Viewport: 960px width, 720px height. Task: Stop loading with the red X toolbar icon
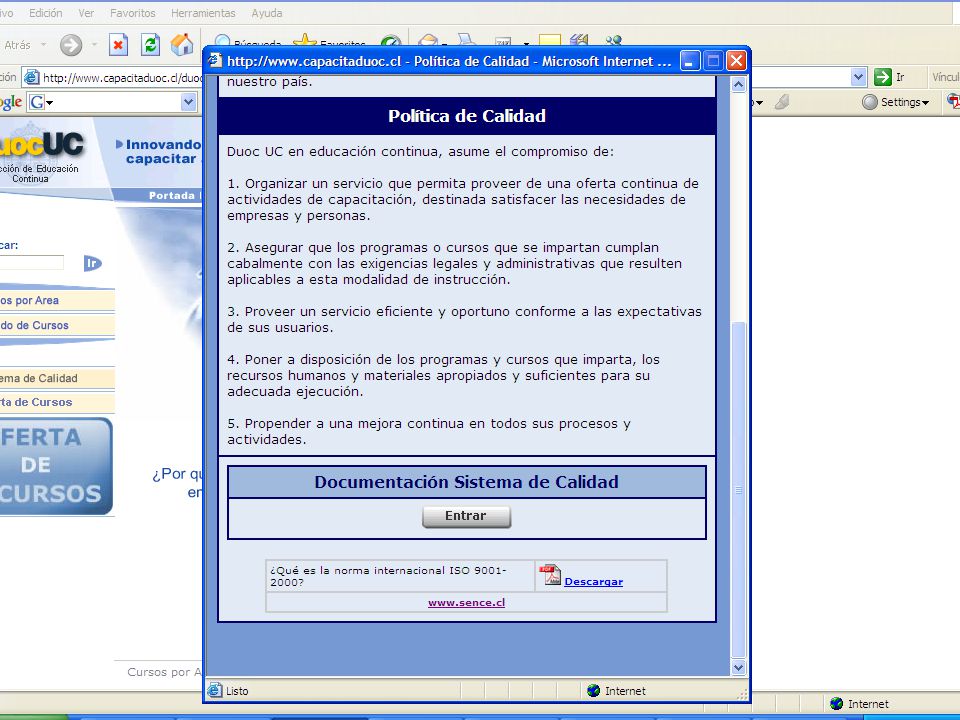coord(118,45)
